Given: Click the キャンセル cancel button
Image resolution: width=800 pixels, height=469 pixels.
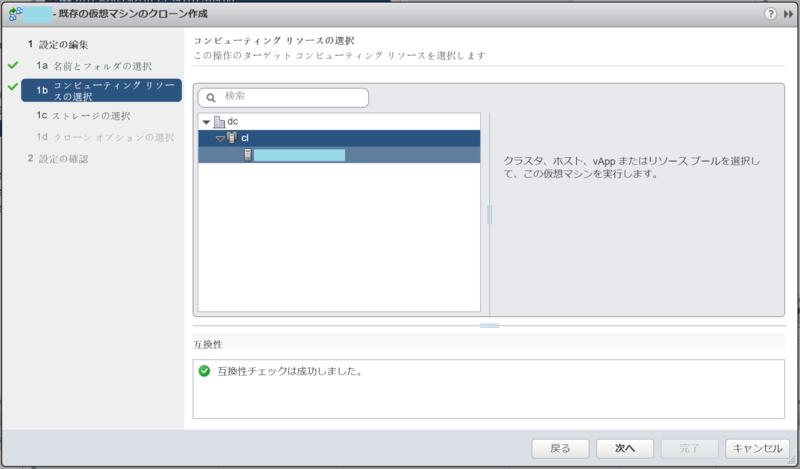Looking at the screenshot, I should [757, 449].
